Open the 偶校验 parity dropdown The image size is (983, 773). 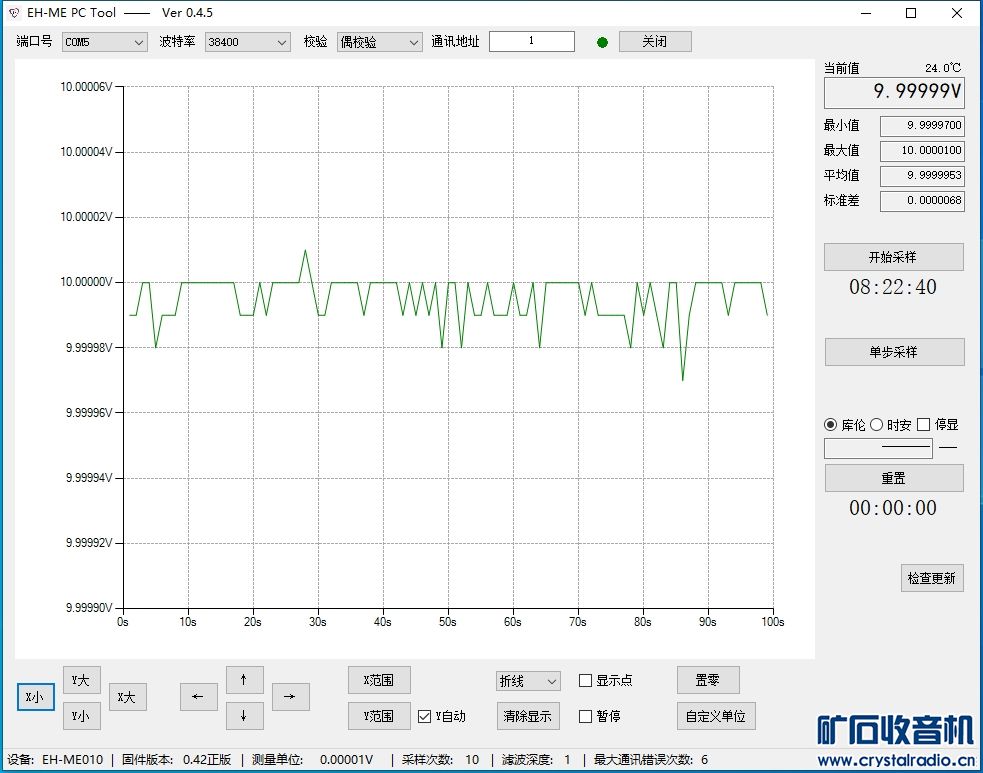[379, 42]
